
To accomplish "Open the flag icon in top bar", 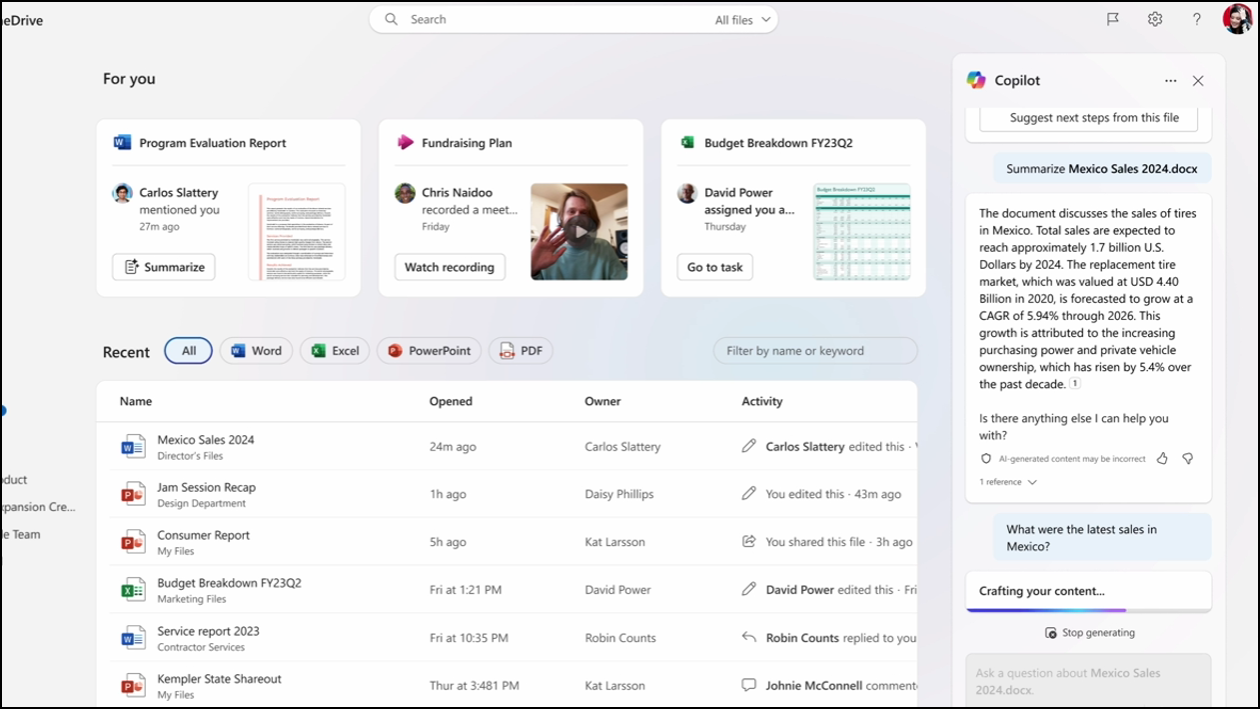I will pyautogui.click(x=1113, y=19).
